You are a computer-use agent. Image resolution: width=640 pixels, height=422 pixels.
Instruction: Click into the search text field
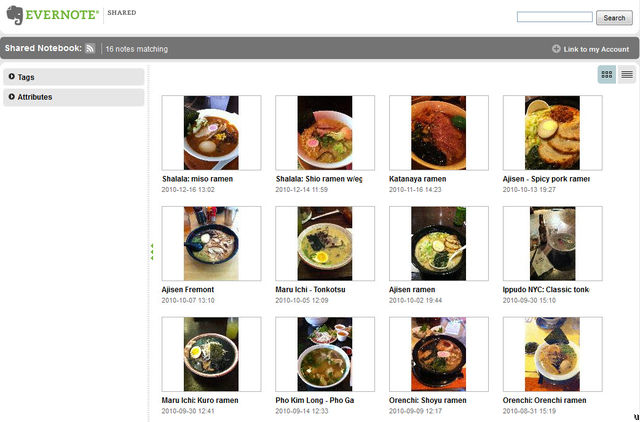[x=554, y=18]
